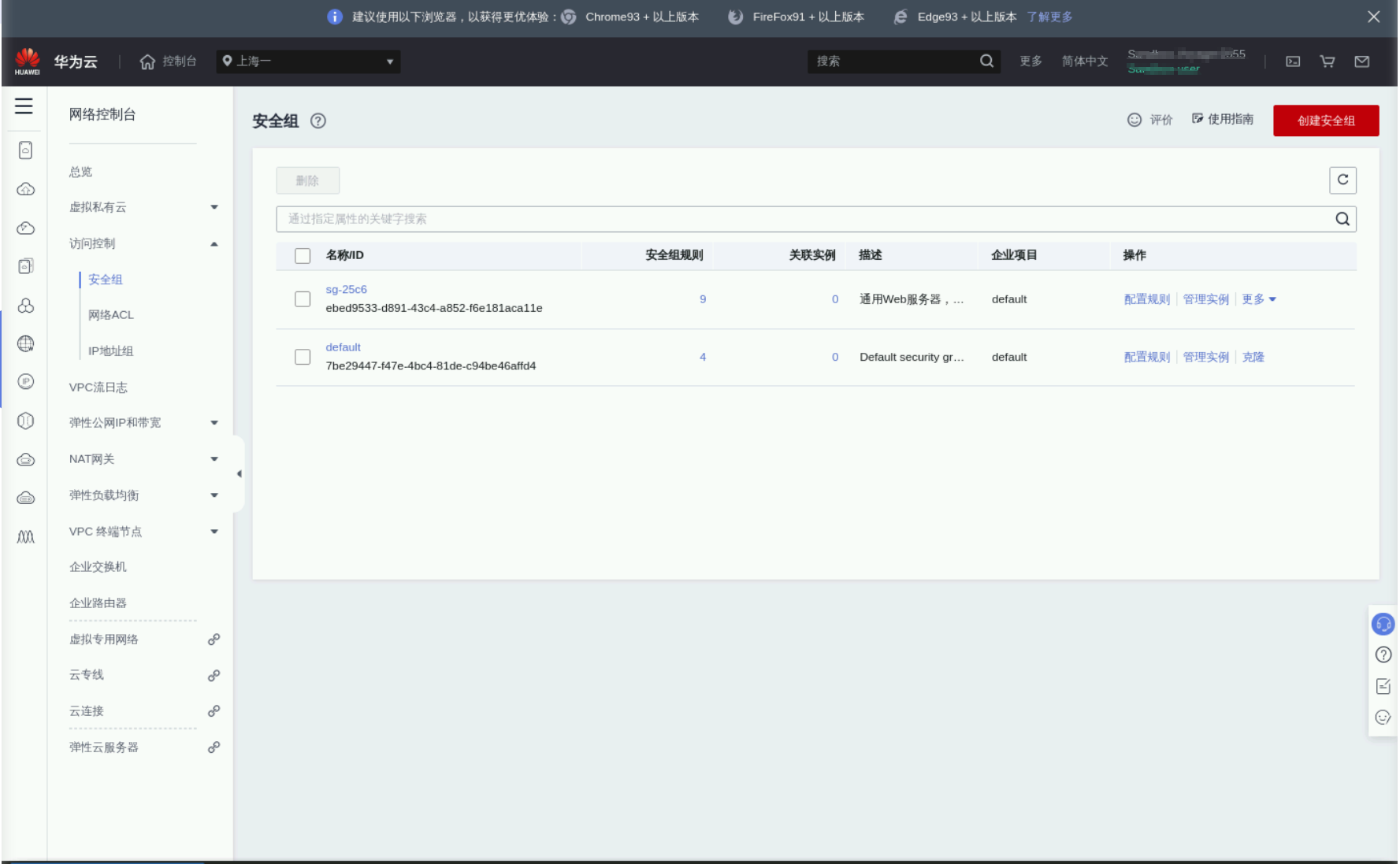Viewport: 1400px width, 864px height.
Task: Click the globe network icon in rail
Action: click(x=26, y=343)
